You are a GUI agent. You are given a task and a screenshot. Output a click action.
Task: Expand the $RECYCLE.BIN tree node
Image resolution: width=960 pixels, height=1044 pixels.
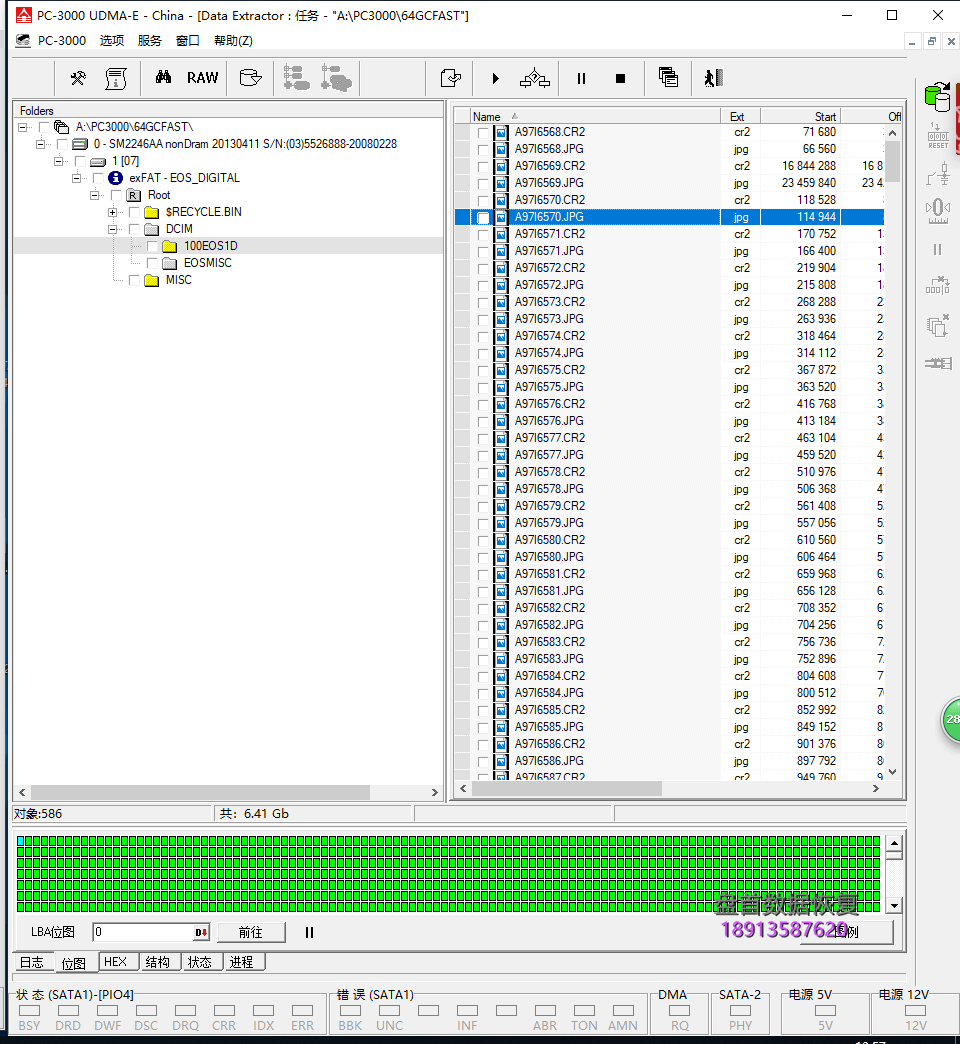click(x=113, y=212)
